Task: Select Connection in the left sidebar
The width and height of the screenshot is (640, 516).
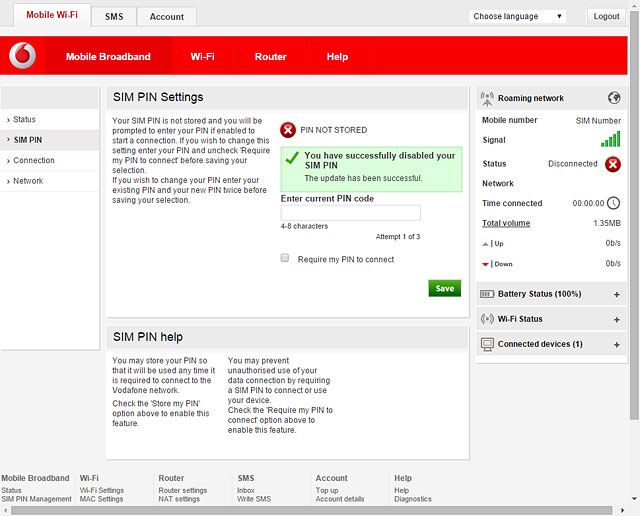Action: pyautogui.click(x=34, y=160)
